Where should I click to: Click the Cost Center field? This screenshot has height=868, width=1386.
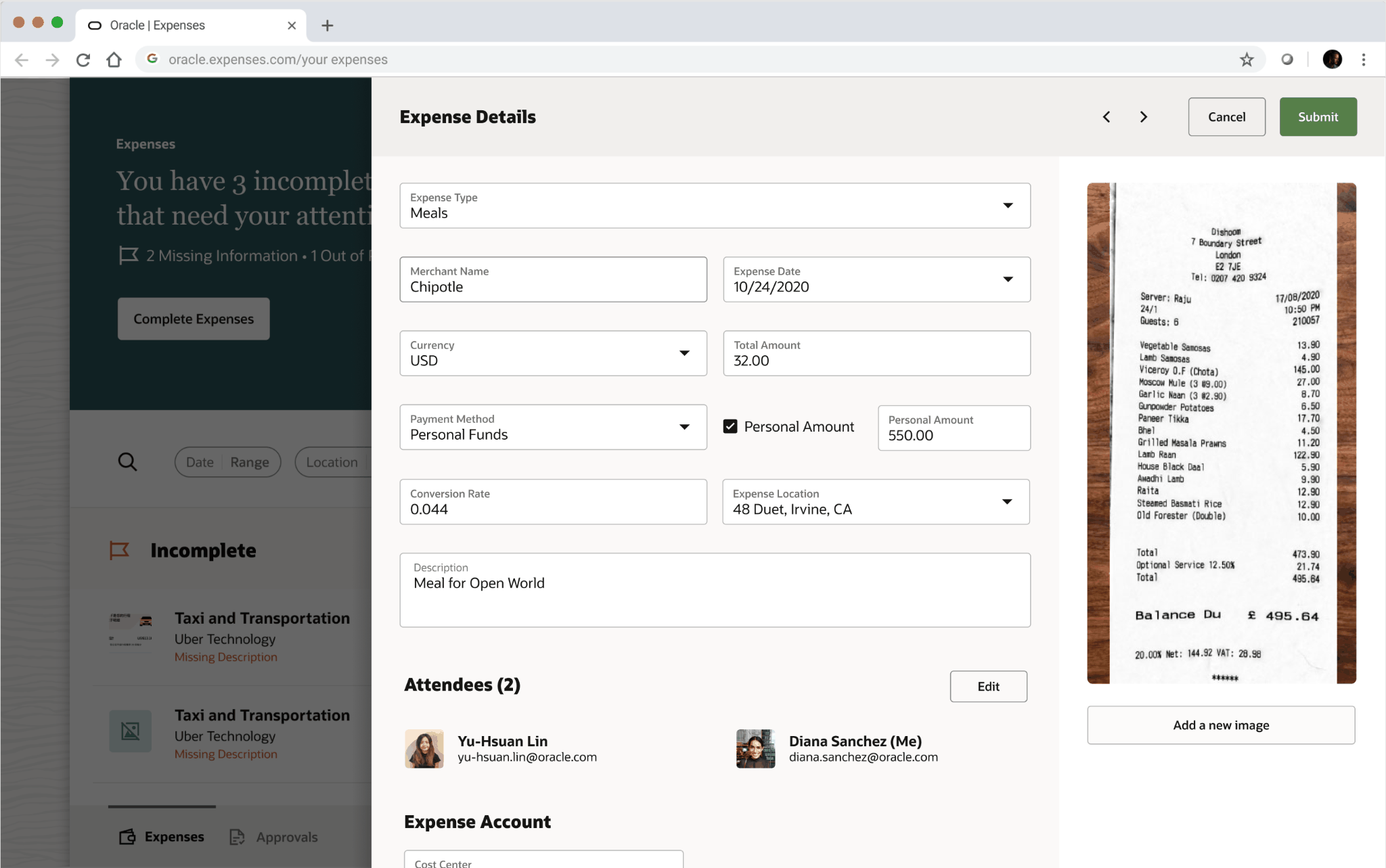[x=543, y=859]
